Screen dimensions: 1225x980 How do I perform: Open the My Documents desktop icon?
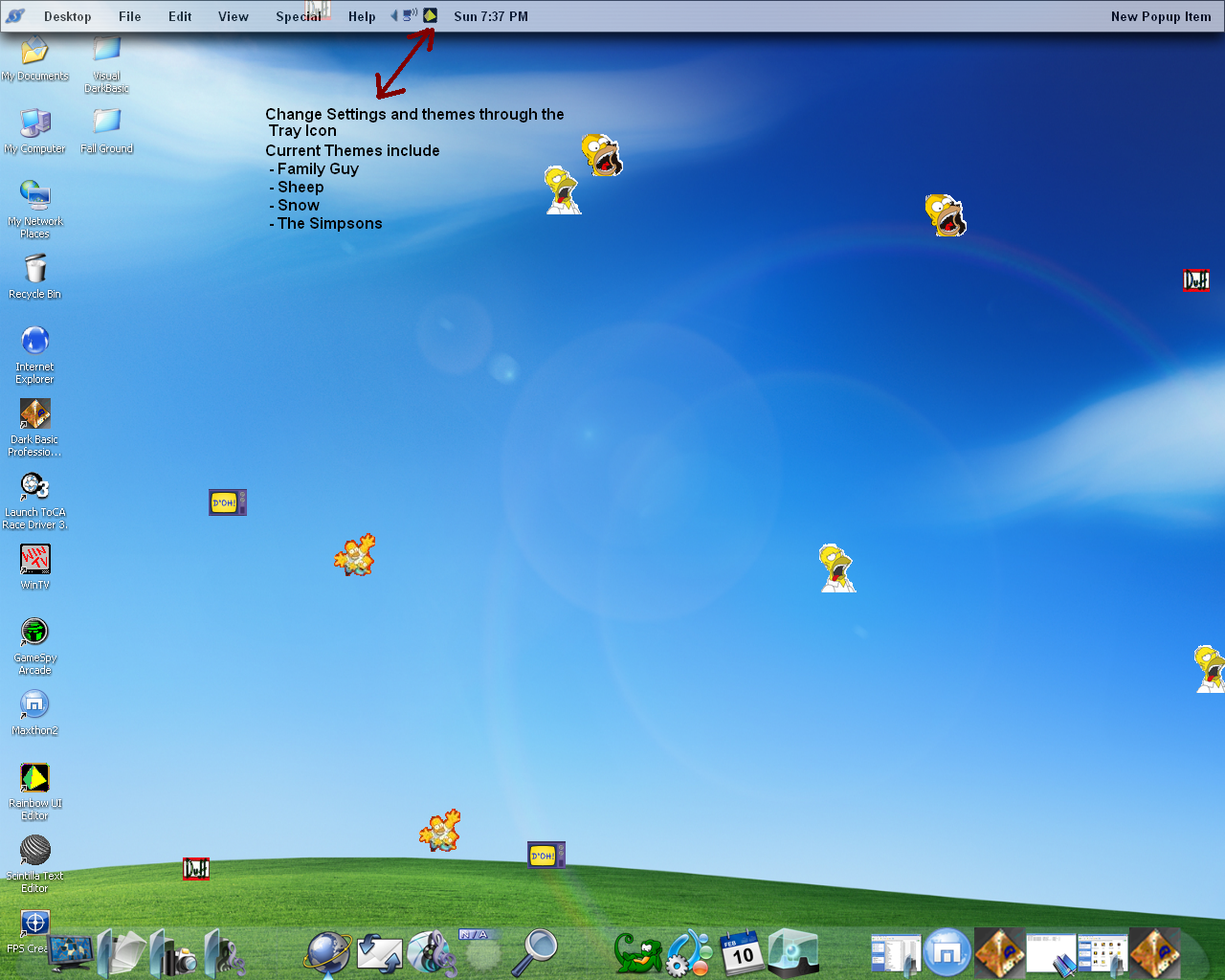pyautogui.click(x=34, y=58)
